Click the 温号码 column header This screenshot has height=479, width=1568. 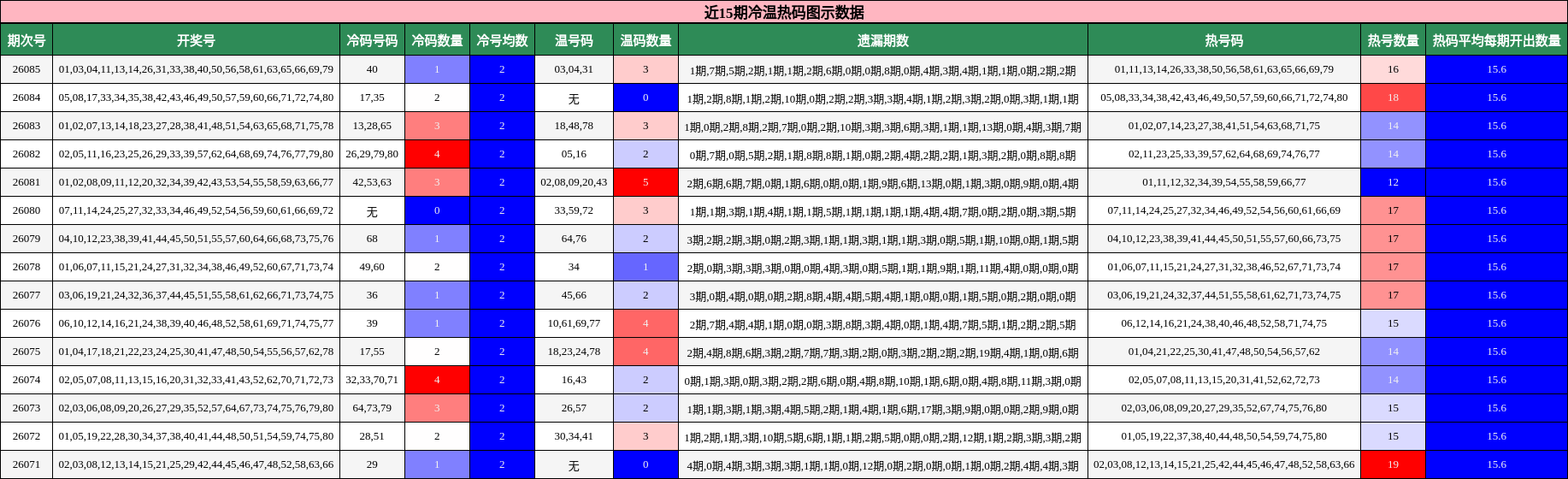(x=574, y=40)
